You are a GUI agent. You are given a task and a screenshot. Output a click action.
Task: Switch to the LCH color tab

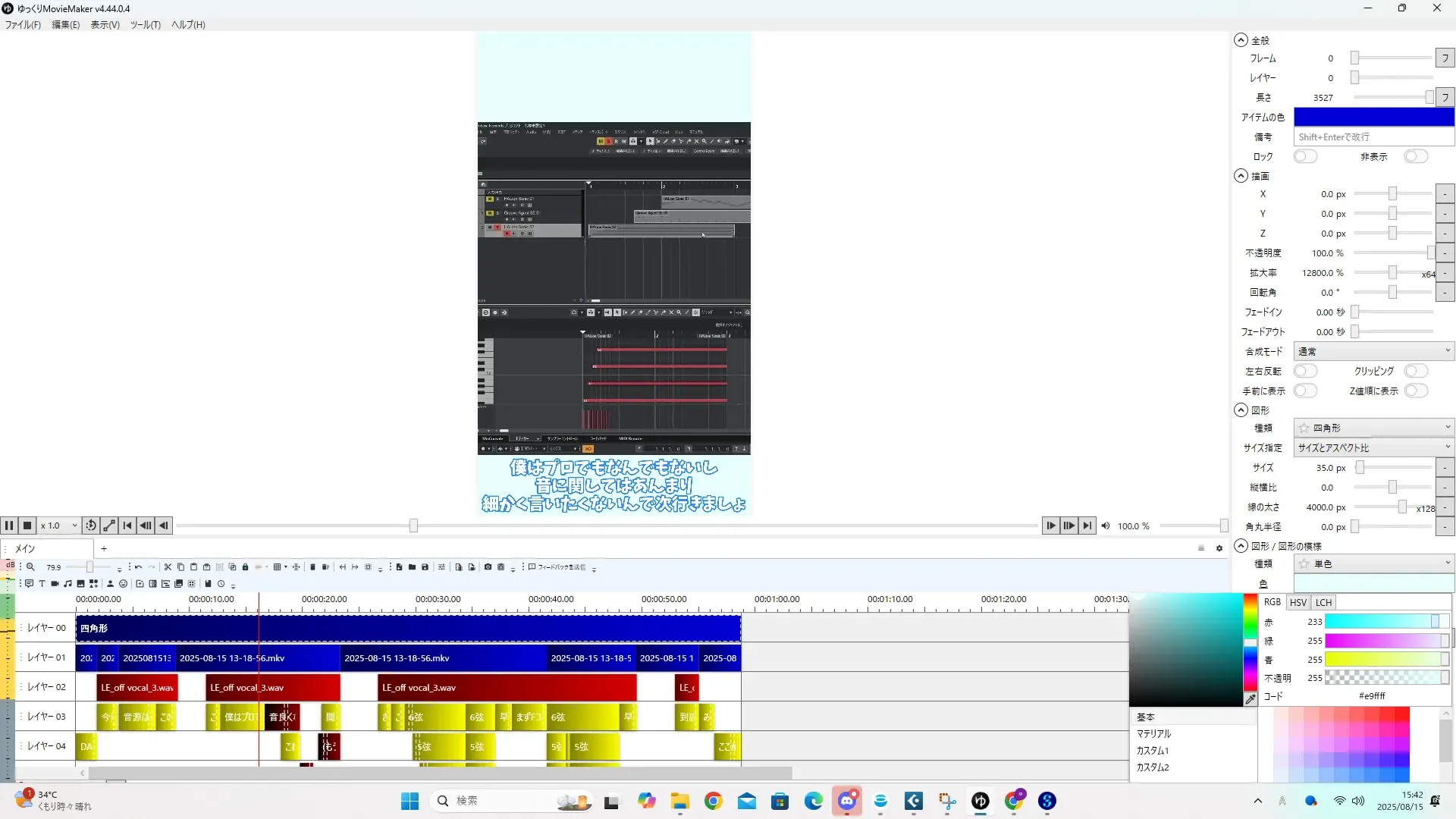[1323, 602]
